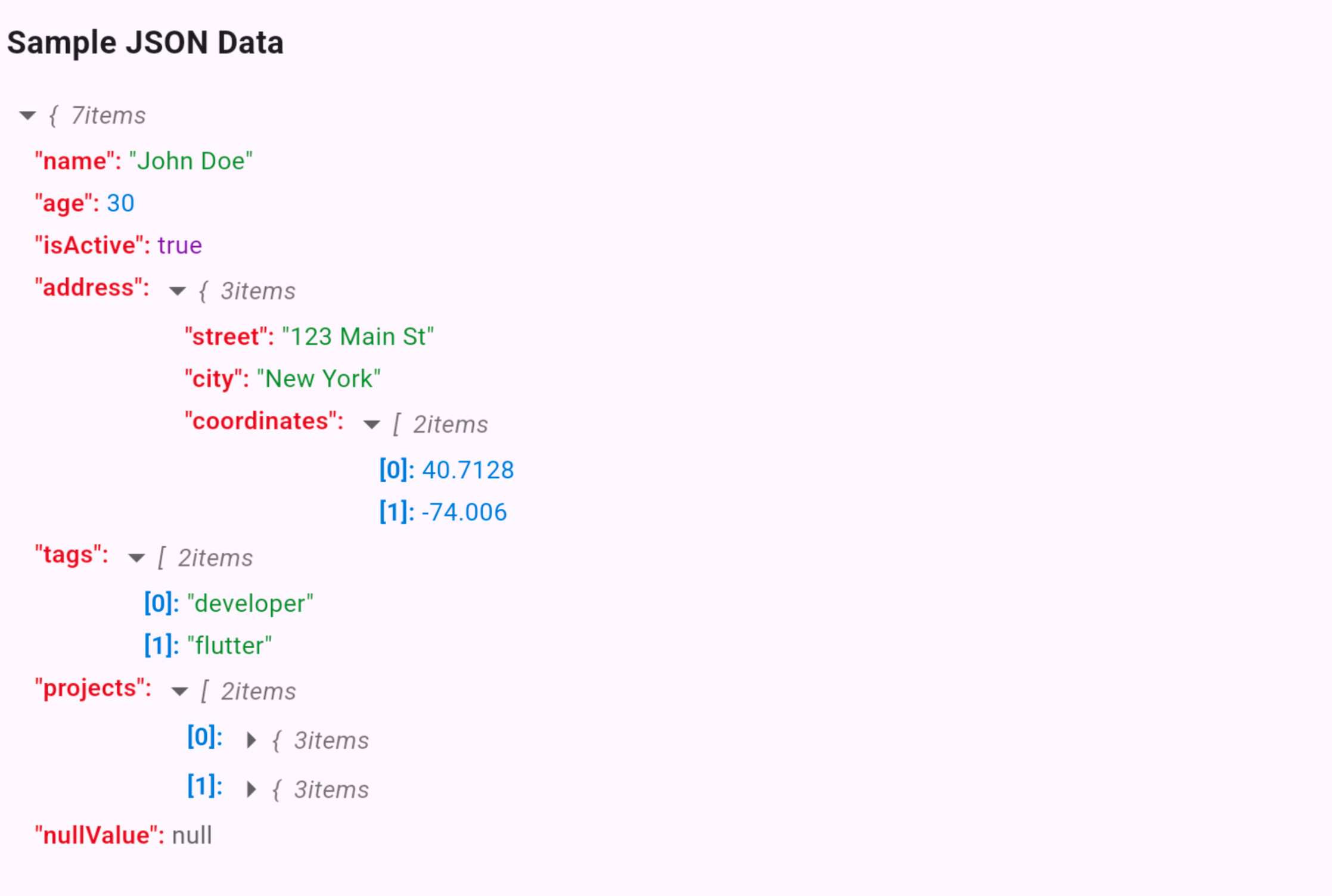
Task: Select coordinate value 40.7128
Action: pyautogui.click(x=467, y=470)
